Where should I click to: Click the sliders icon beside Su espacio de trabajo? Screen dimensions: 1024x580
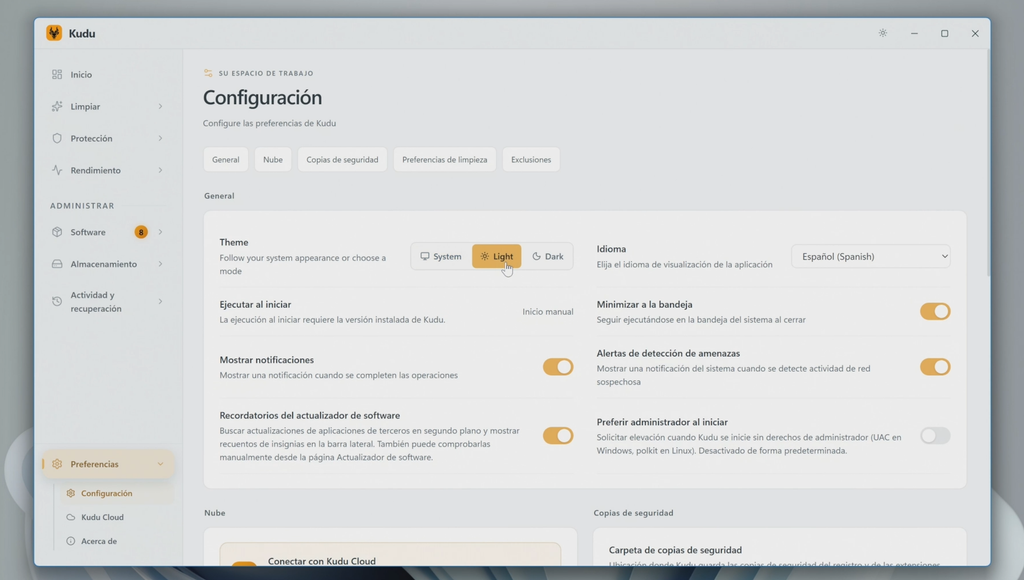(208, 73)
